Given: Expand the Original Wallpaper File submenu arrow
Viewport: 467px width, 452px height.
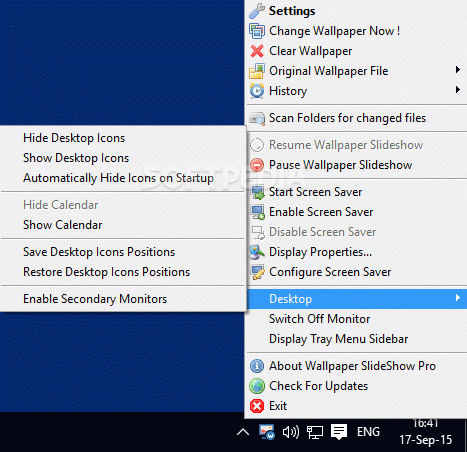Looking at the screenshot, I should coord(458,70).
